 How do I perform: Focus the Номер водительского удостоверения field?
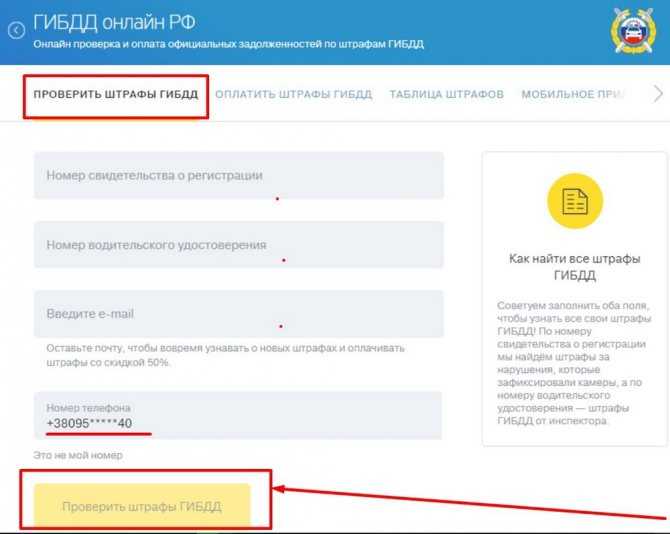click(x=239, y=245)
